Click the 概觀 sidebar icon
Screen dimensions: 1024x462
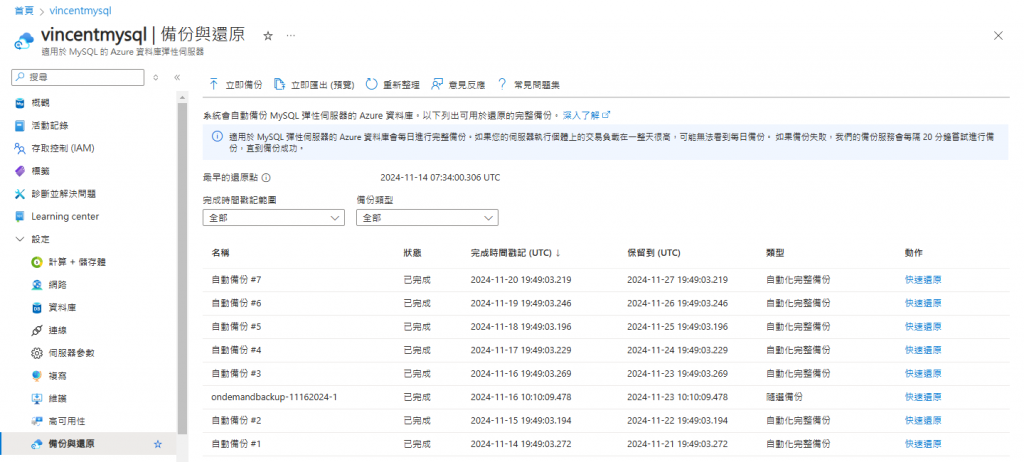20,103
